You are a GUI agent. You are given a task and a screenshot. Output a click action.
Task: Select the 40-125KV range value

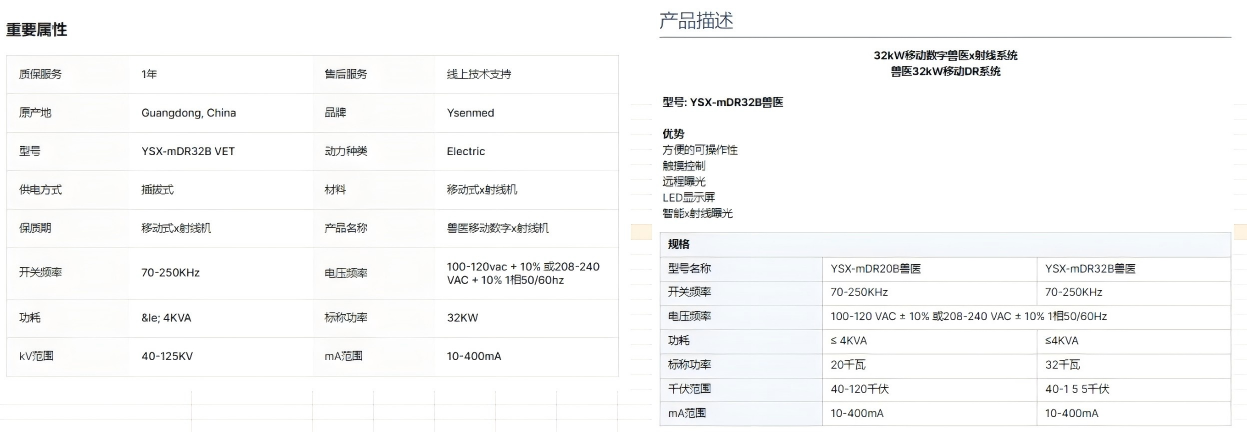coord(167,356)
